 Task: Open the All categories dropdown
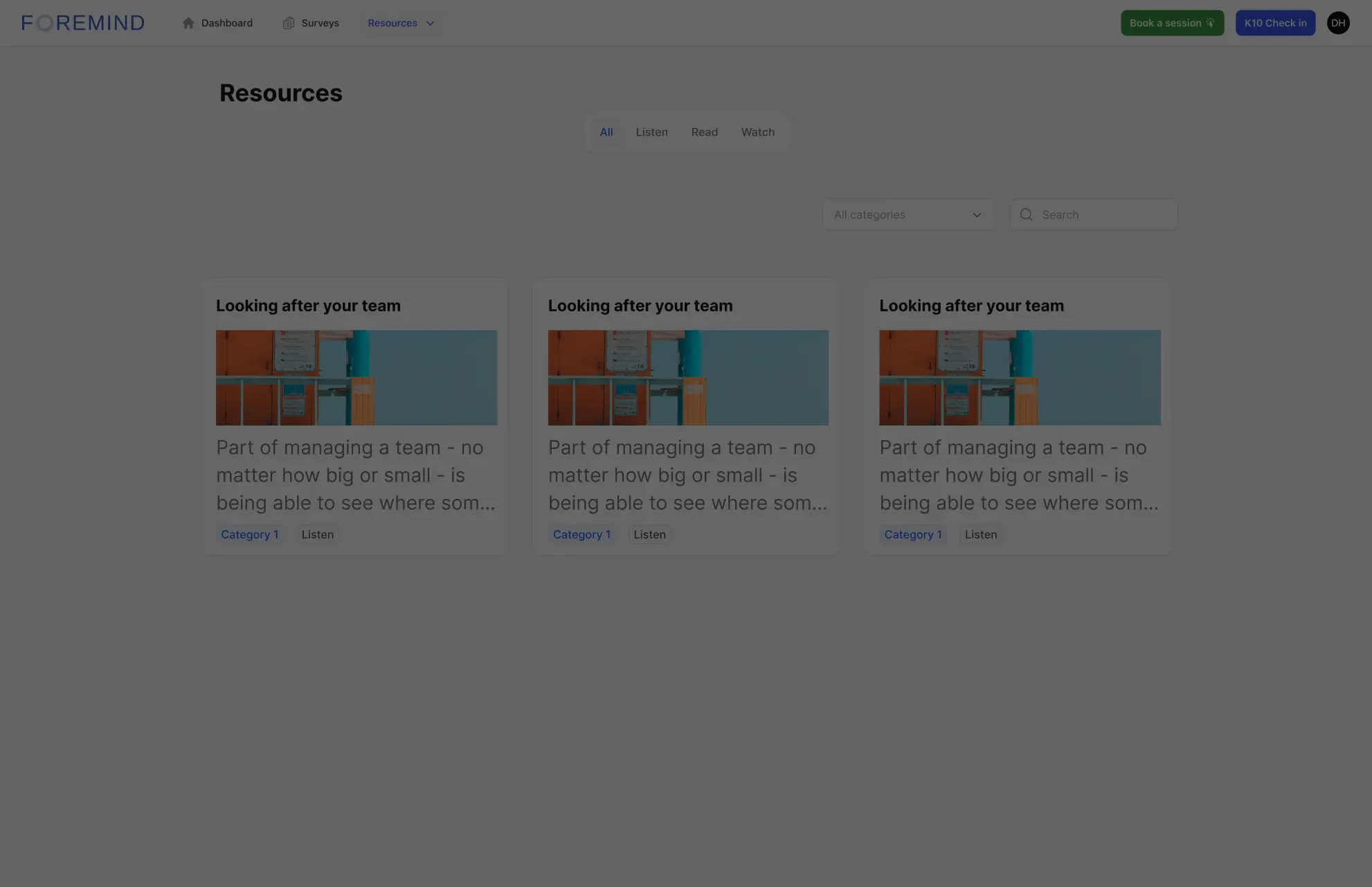(x=908, y=214)
